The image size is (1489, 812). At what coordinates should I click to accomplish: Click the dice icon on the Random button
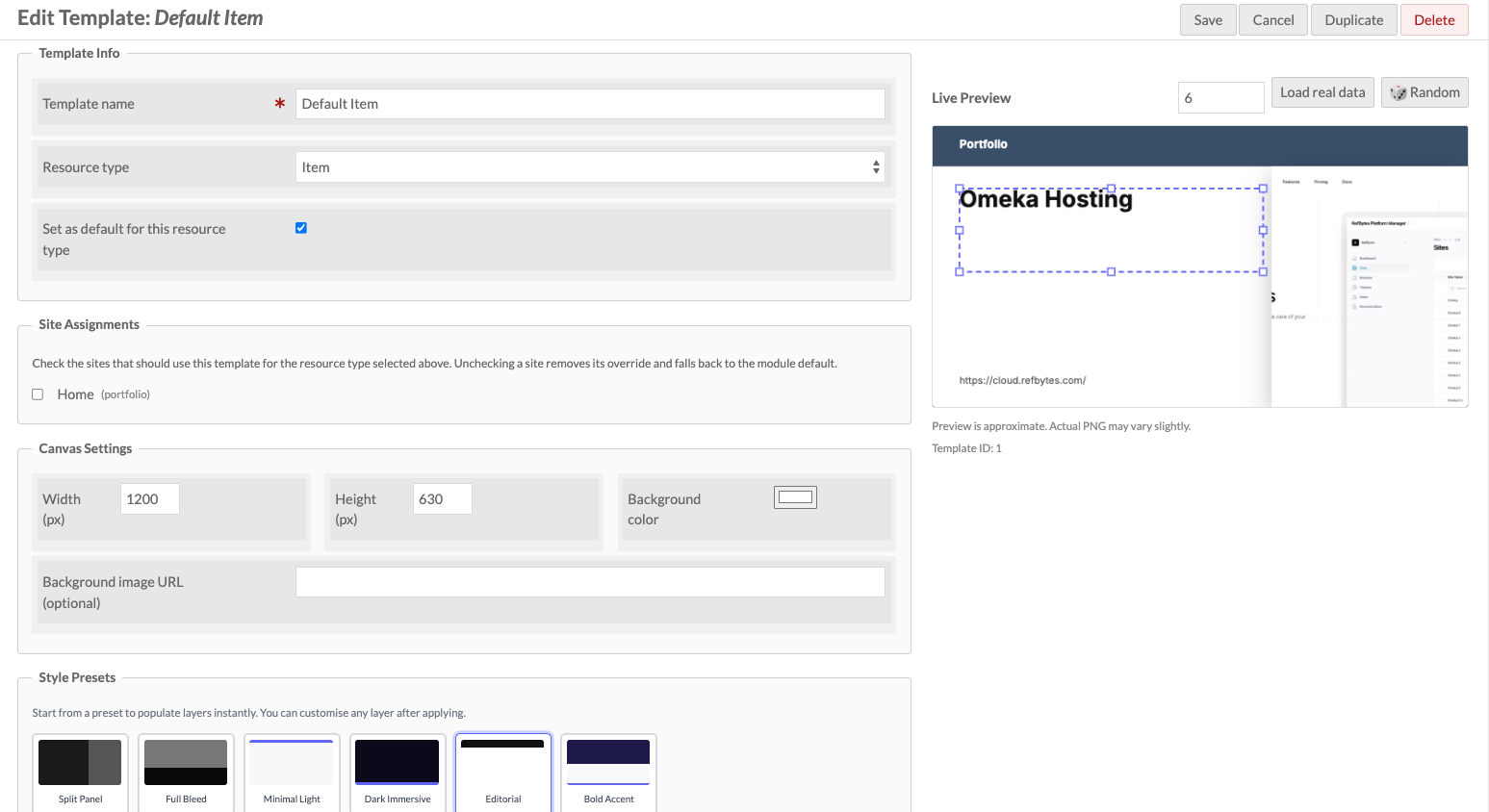[1398, 91]
